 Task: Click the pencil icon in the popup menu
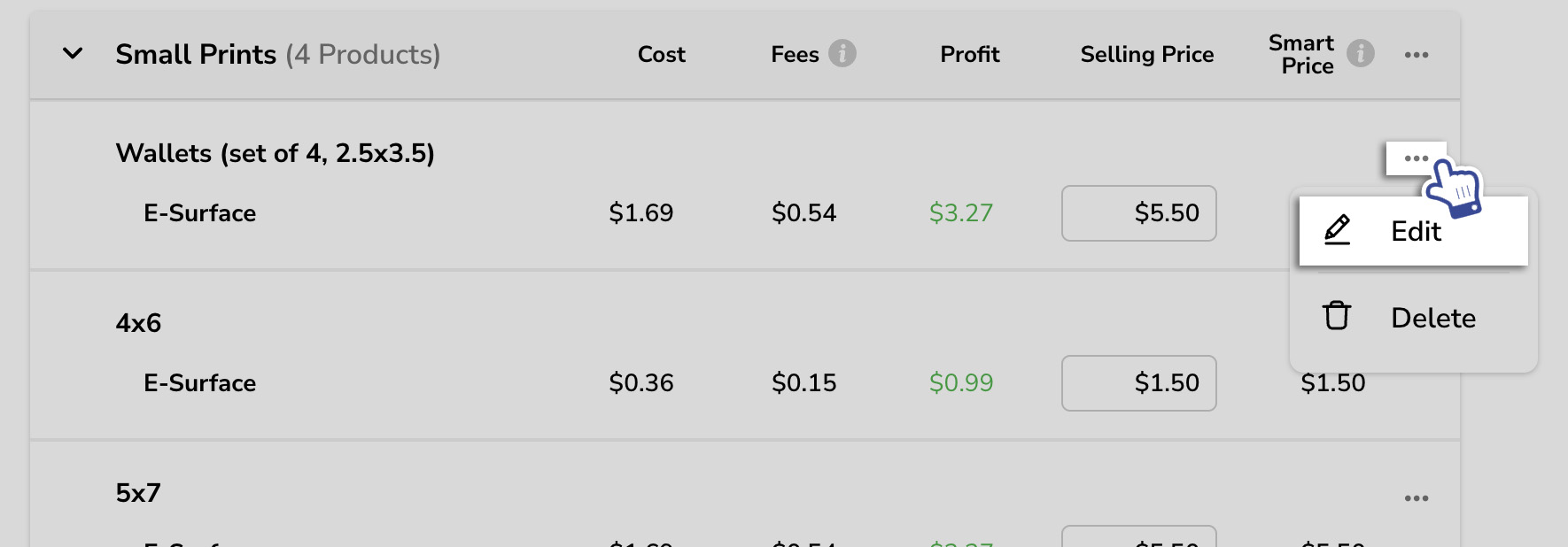pos(1337,230)
